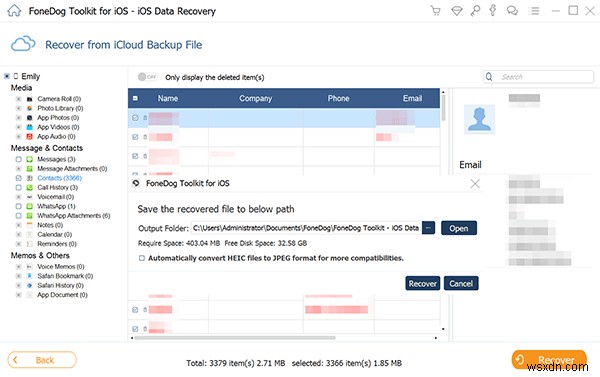Viewport: 600px width, 377px height.
Task: Open Messages (3) category
Action: click(x=56, y=159)
